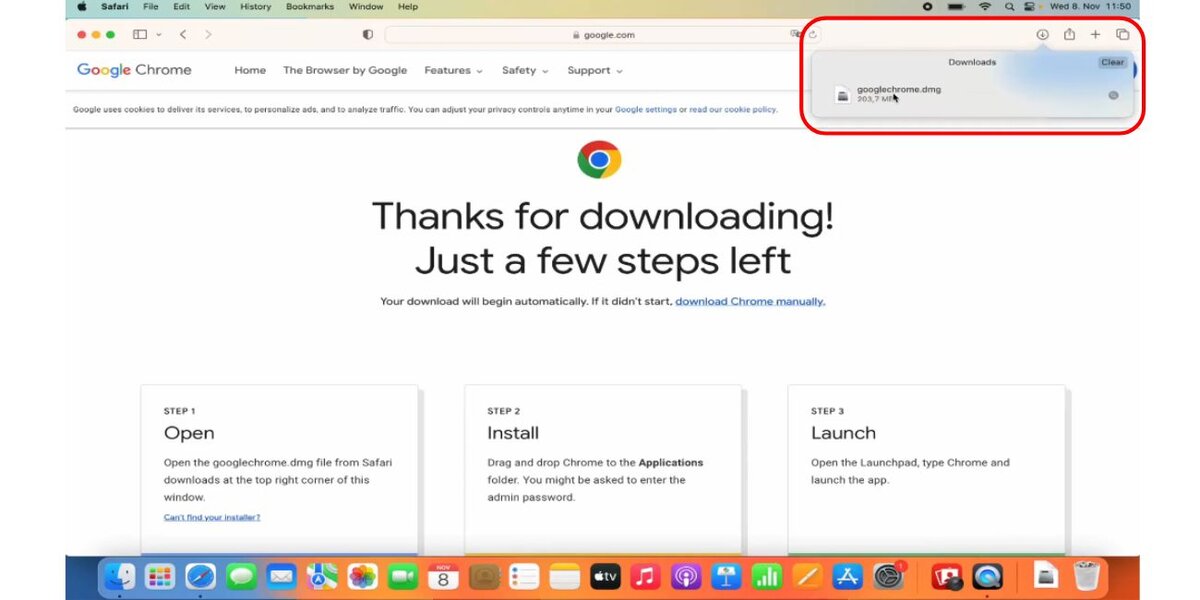Open the Downloads stack in dock
The height and width of the screenshot is (600, 1200).
[x=1046, y=576]
